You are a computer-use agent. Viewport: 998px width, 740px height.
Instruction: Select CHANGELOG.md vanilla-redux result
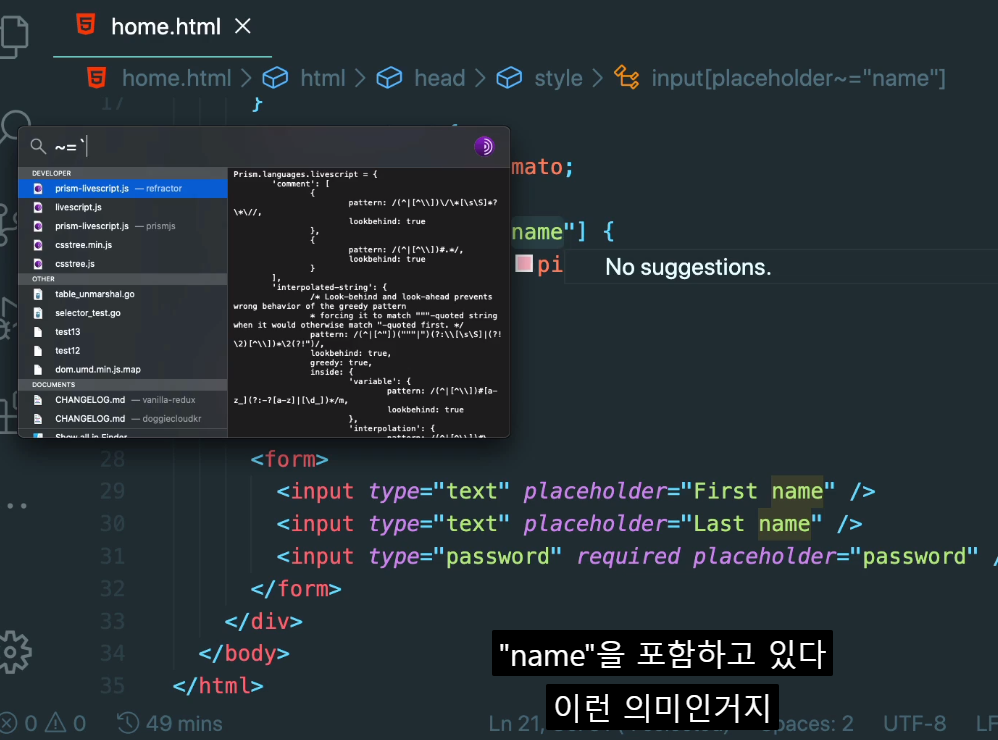pos(122,400)
